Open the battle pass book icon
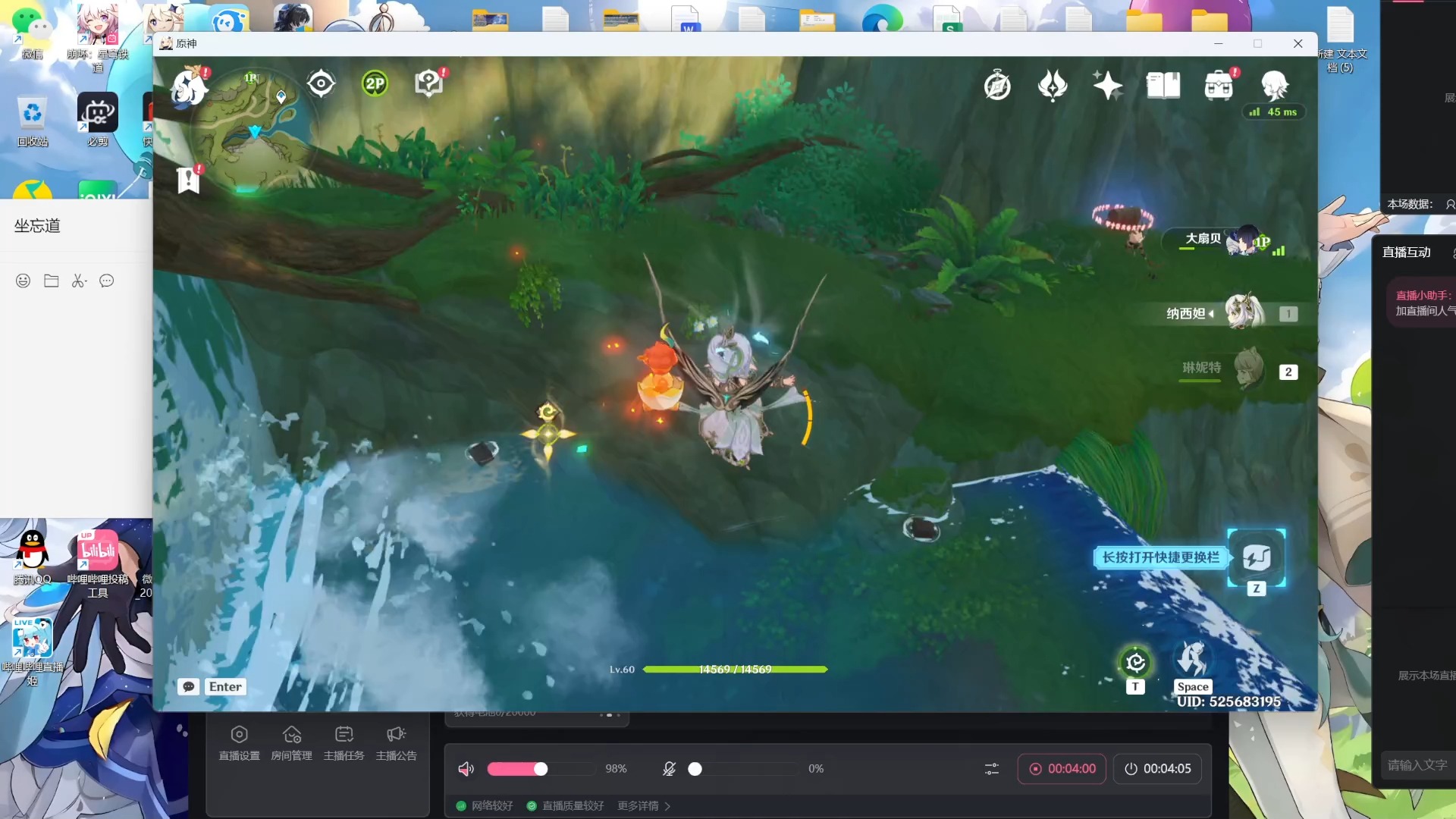Image resolution: width=1456 pixels, height=819 pixels. (1163, 86)
